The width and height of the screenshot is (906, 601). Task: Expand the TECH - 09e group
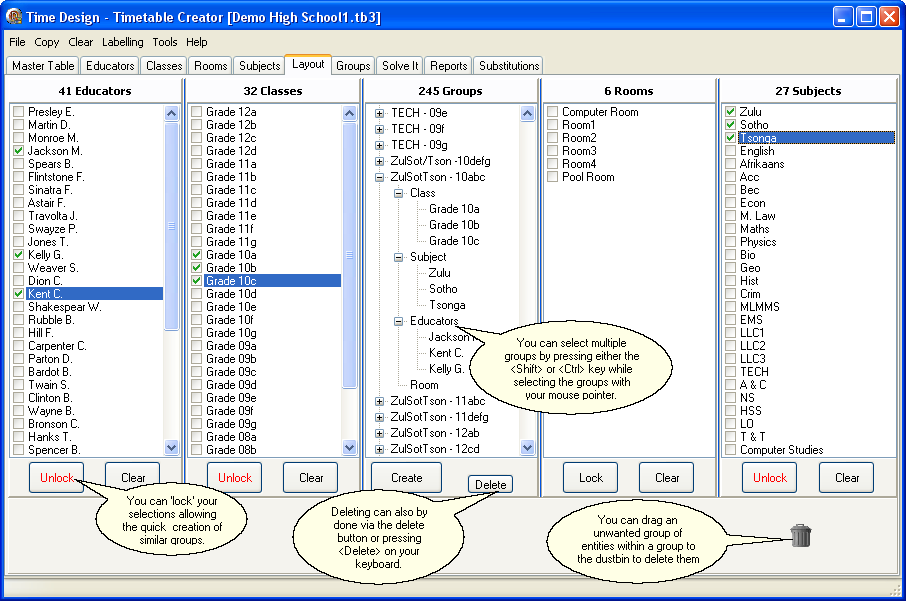(379, 113)
